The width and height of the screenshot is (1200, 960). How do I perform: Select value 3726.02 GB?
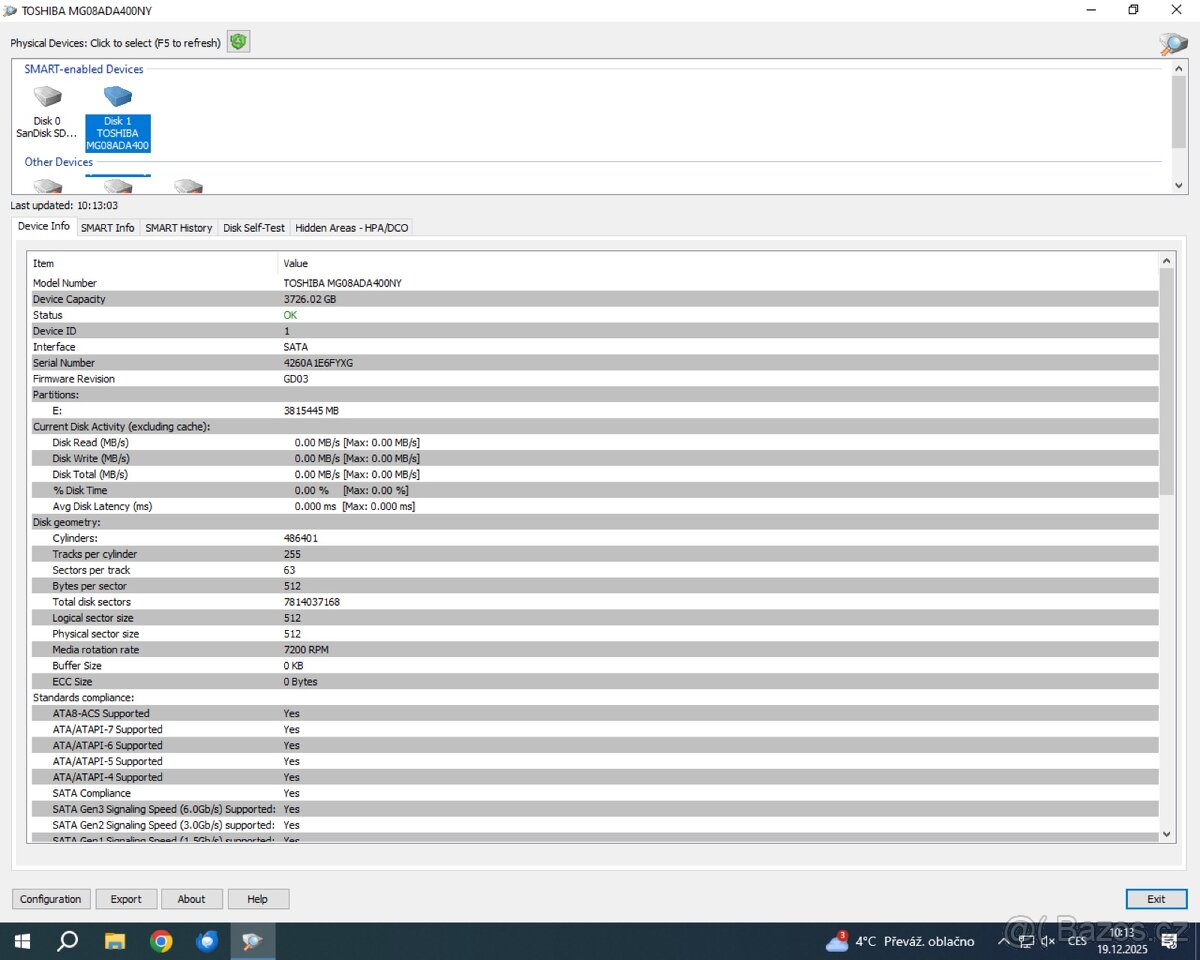point(310,299)
